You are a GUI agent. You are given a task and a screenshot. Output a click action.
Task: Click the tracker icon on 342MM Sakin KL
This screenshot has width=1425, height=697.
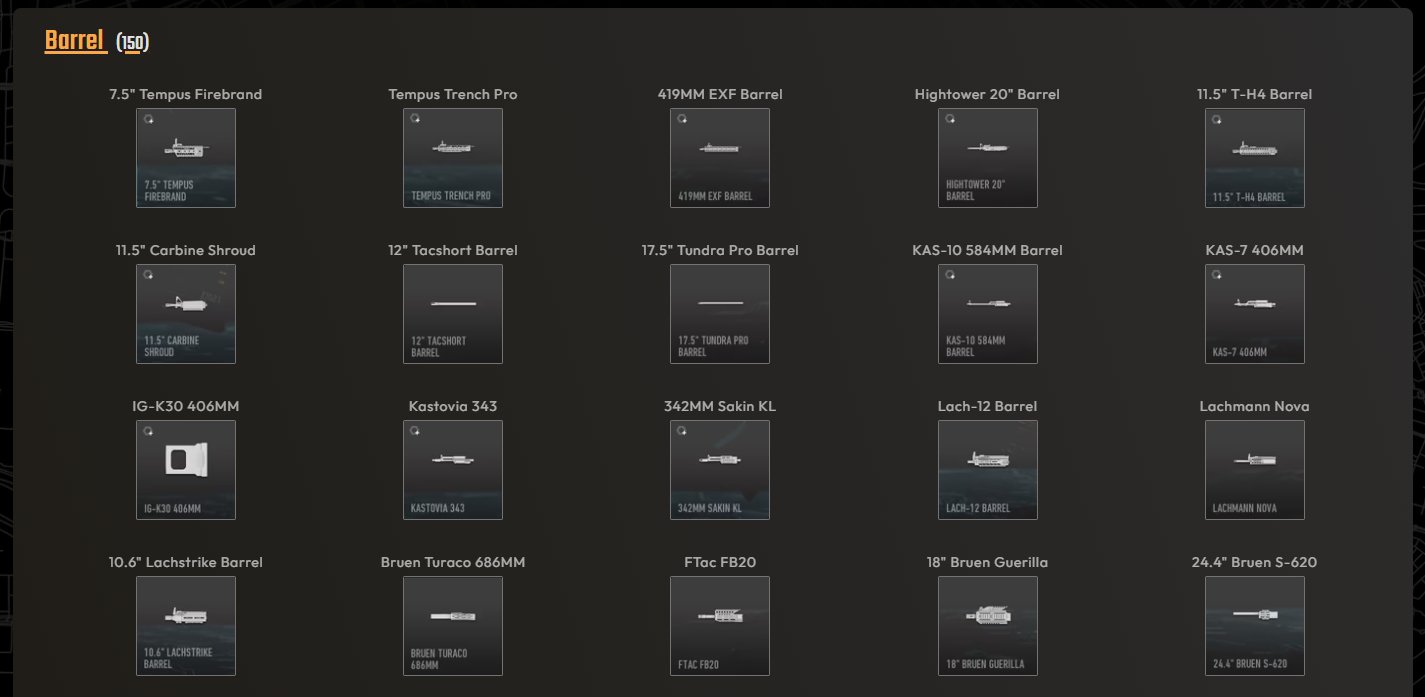coord(680,431)
